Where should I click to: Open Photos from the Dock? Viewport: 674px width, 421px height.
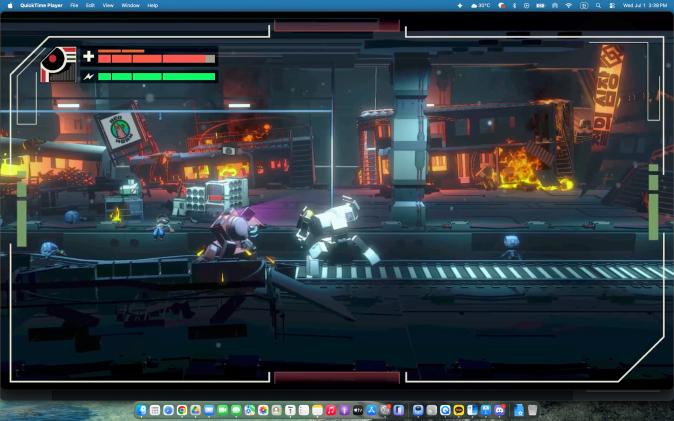click(x=263, y=410)
